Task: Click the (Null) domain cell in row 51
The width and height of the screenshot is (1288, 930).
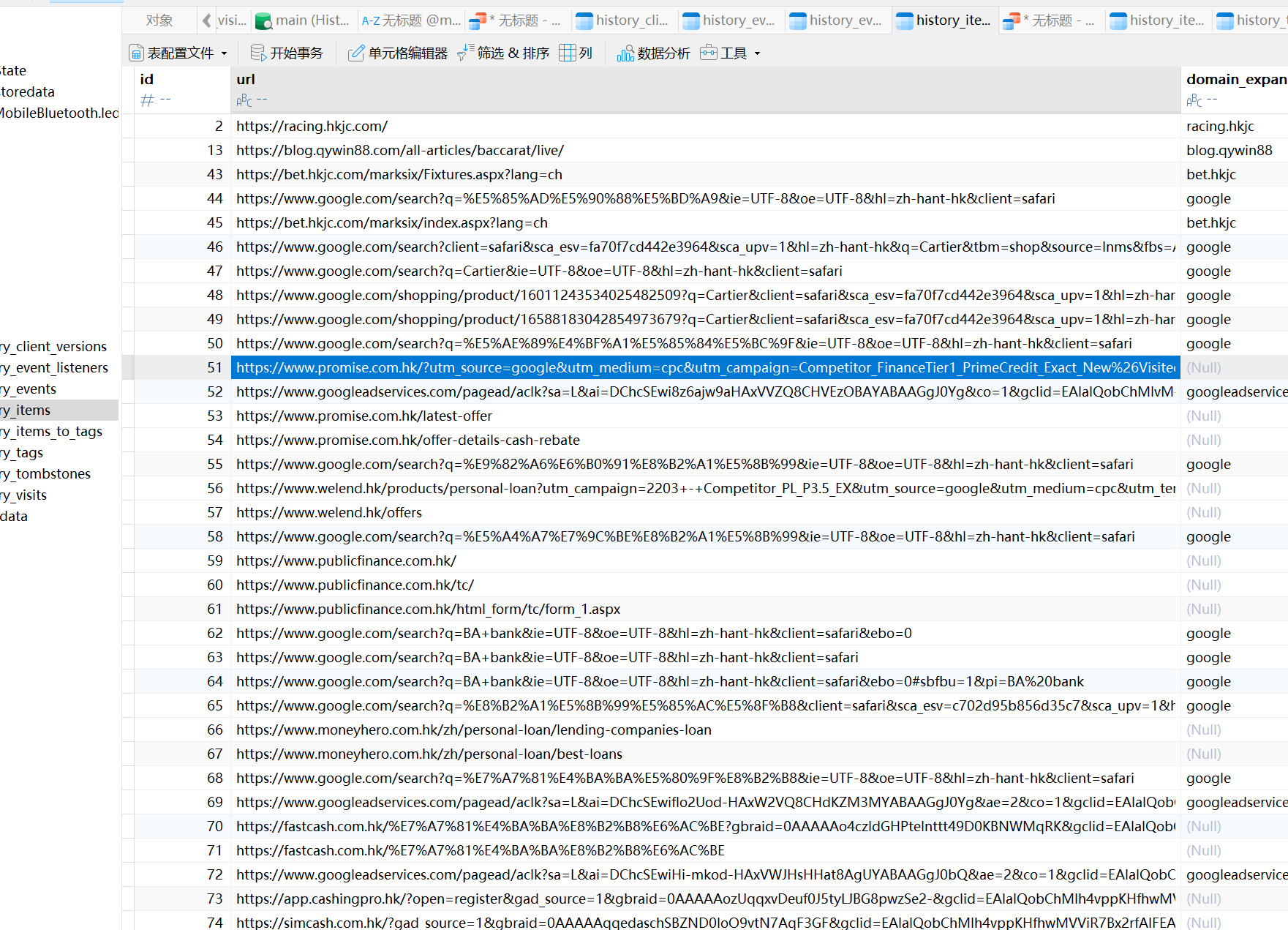Action: 1235,367
